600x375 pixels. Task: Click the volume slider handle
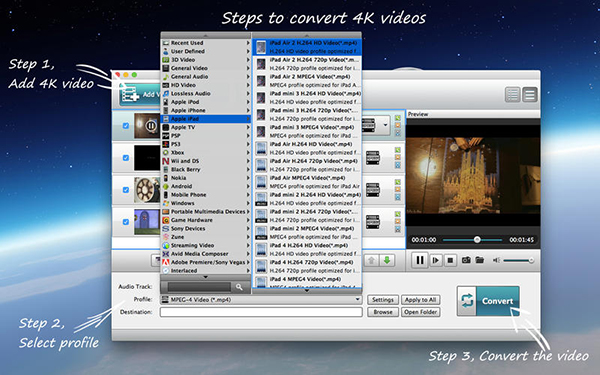point(531,261)
